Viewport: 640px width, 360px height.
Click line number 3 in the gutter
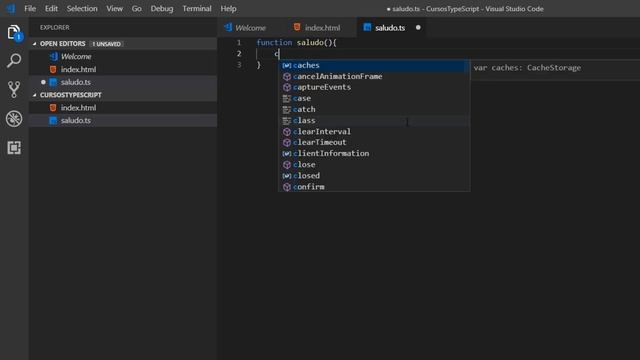pyautogui.click(x=239, y=64)
